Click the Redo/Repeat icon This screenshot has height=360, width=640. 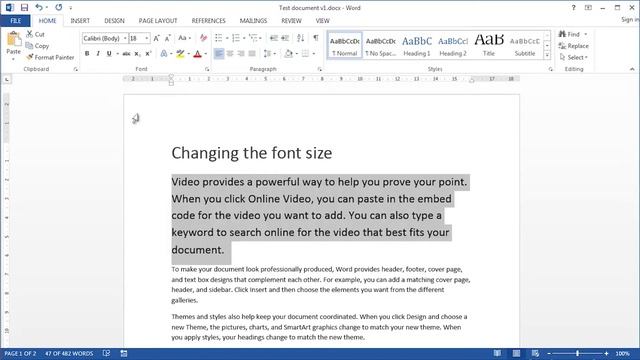point(59,7)
